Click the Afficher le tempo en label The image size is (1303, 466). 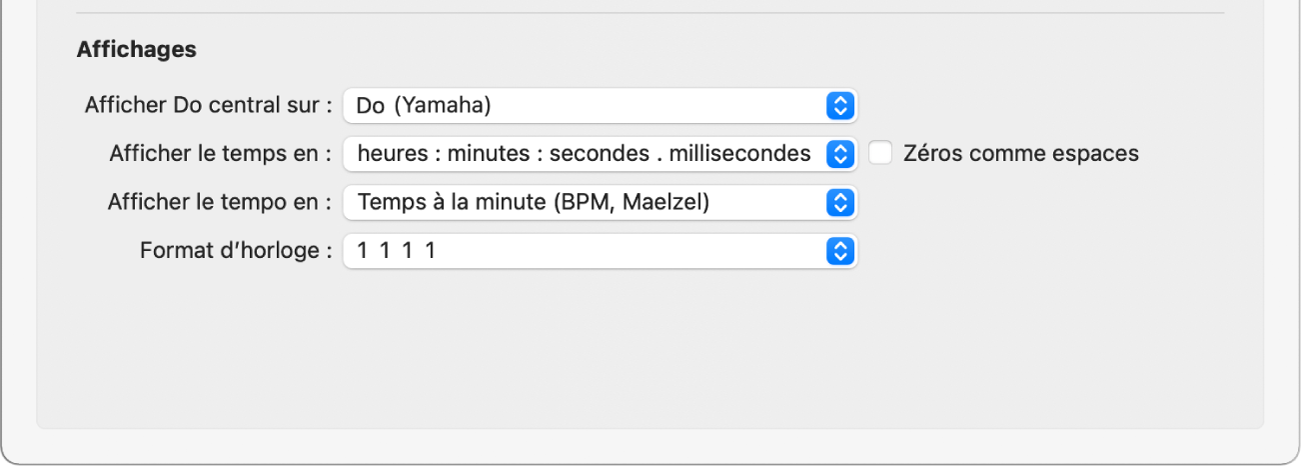click(x=219, y=203)
